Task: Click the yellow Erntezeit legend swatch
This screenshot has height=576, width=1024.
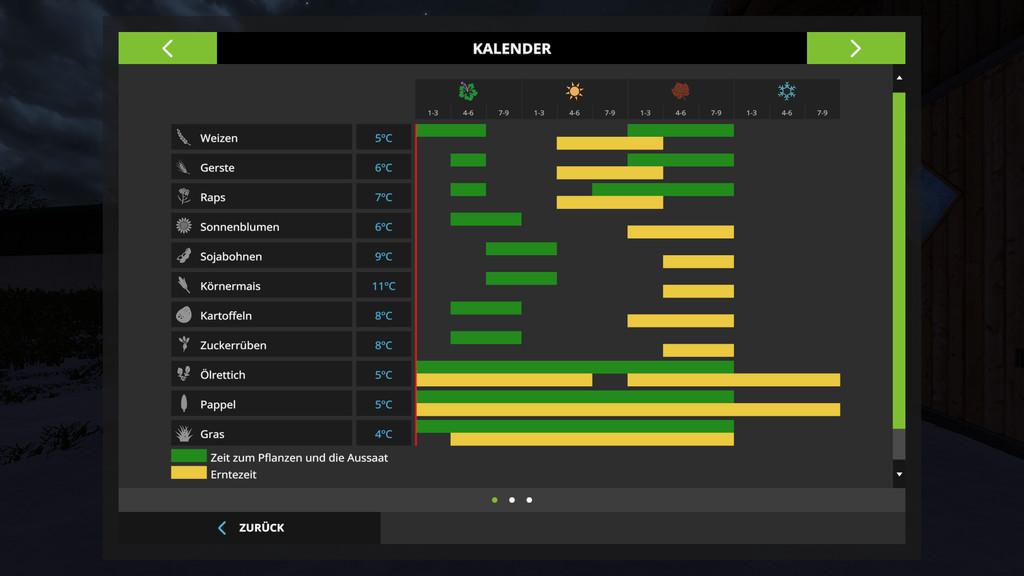Action: (x=188, y=473)
